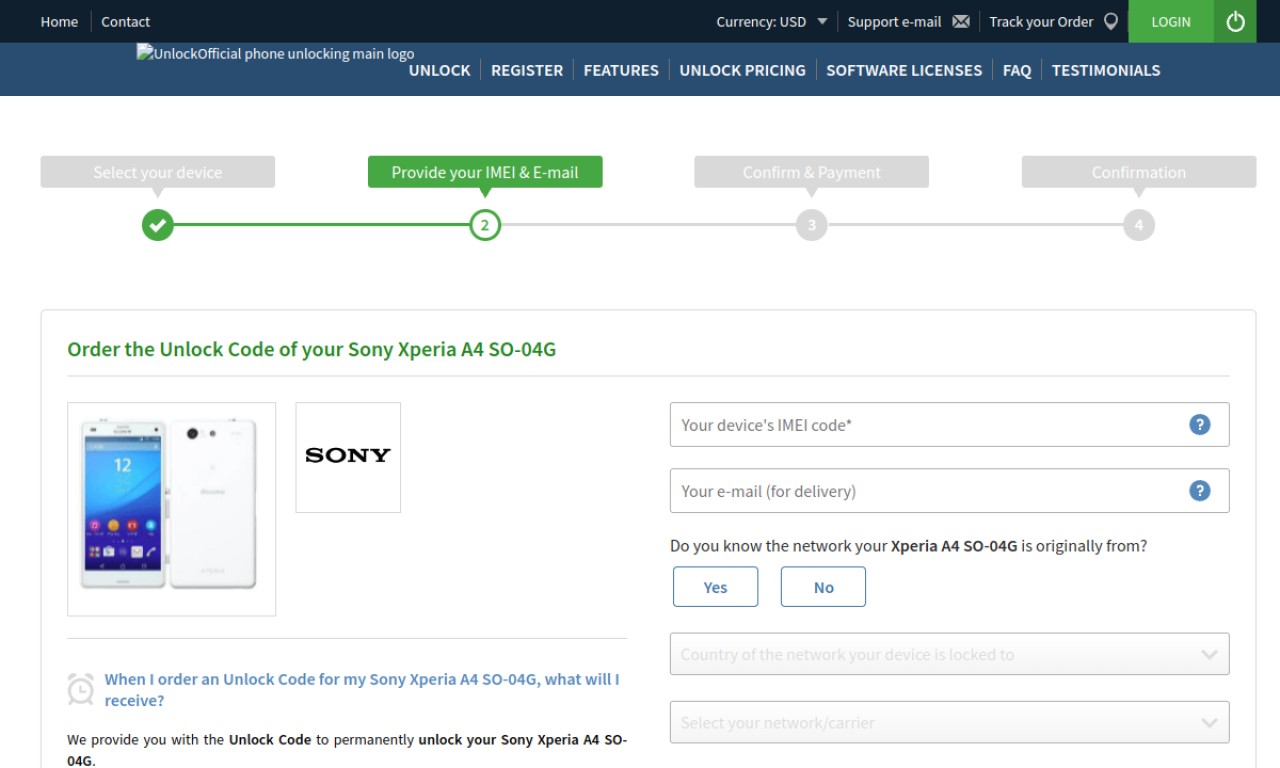The width and height of the screenshot is (1280, 768).
Task: Expand the country of network dropdown
Action: tap(949, 654)
